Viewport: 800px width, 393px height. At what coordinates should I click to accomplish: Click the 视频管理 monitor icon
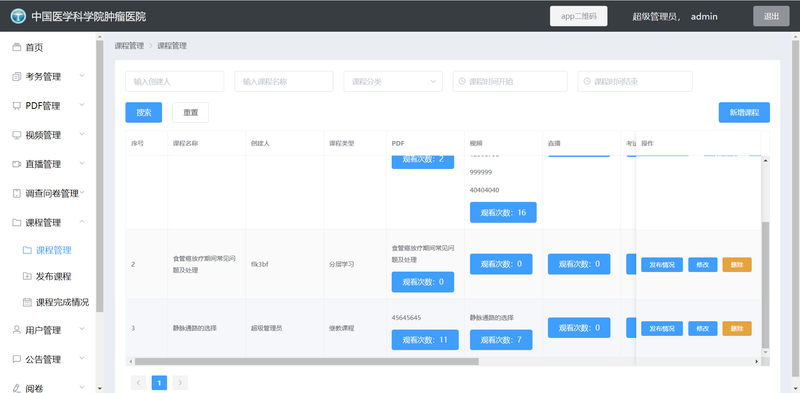[x=16, y=135]
